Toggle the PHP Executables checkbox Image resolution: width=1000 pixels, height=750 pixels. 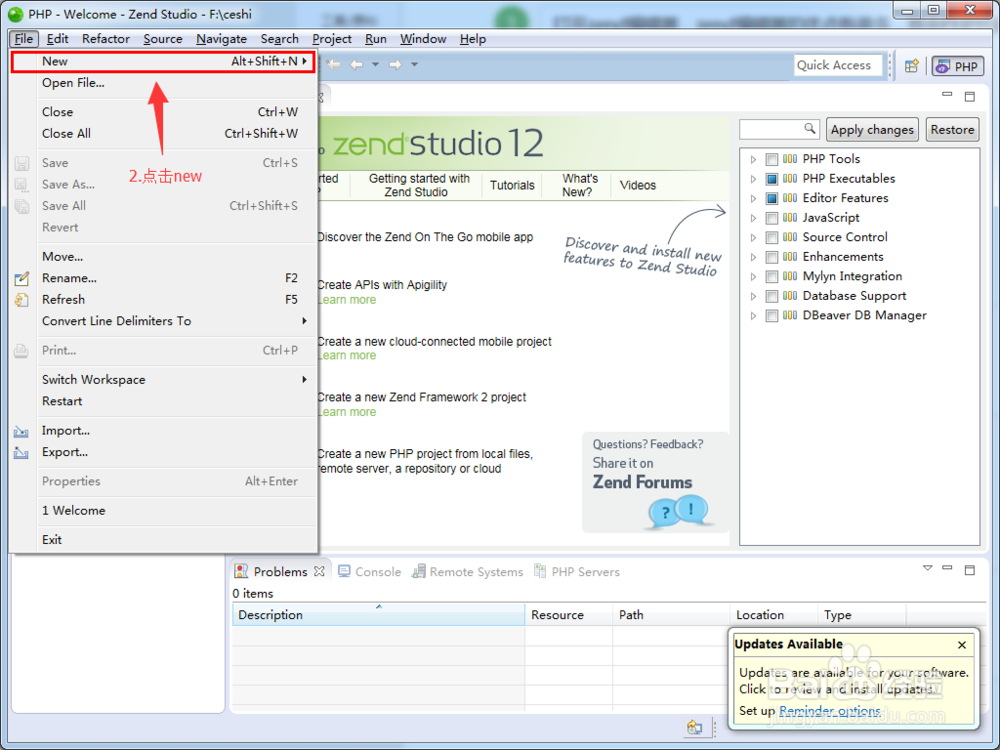772,179
